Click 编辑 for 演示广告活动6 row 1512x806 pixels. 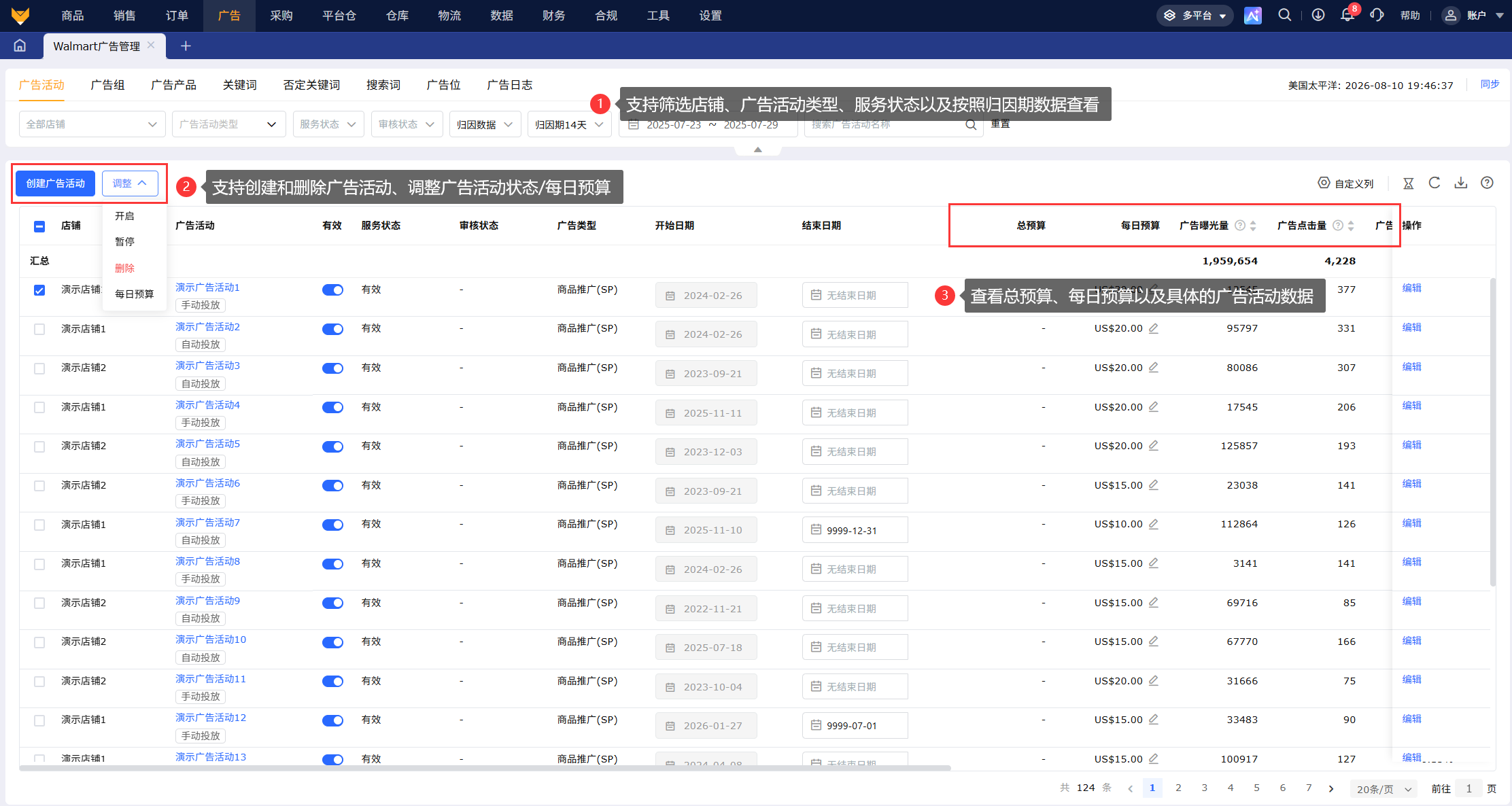point(1411,484)
